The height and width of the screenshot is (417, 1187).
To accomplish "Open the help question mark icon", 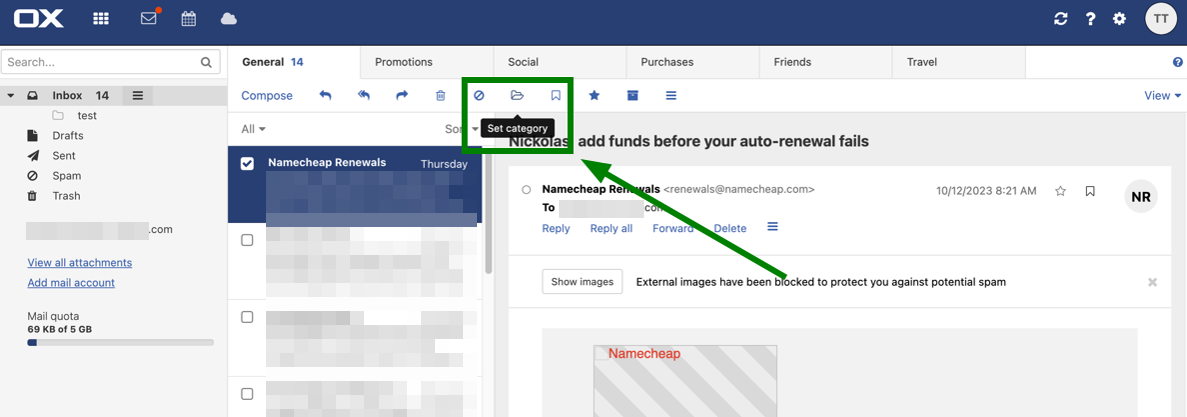I will [1090, 19].
